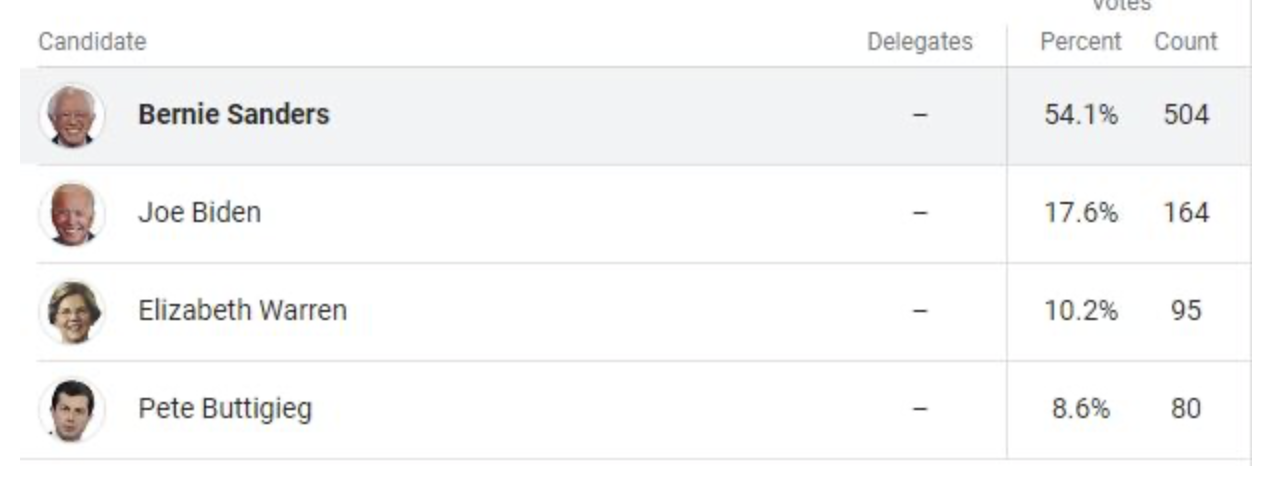Click the Count column header
Image resolution: width=1280 pixels, height=502 pixels.
1186,42
